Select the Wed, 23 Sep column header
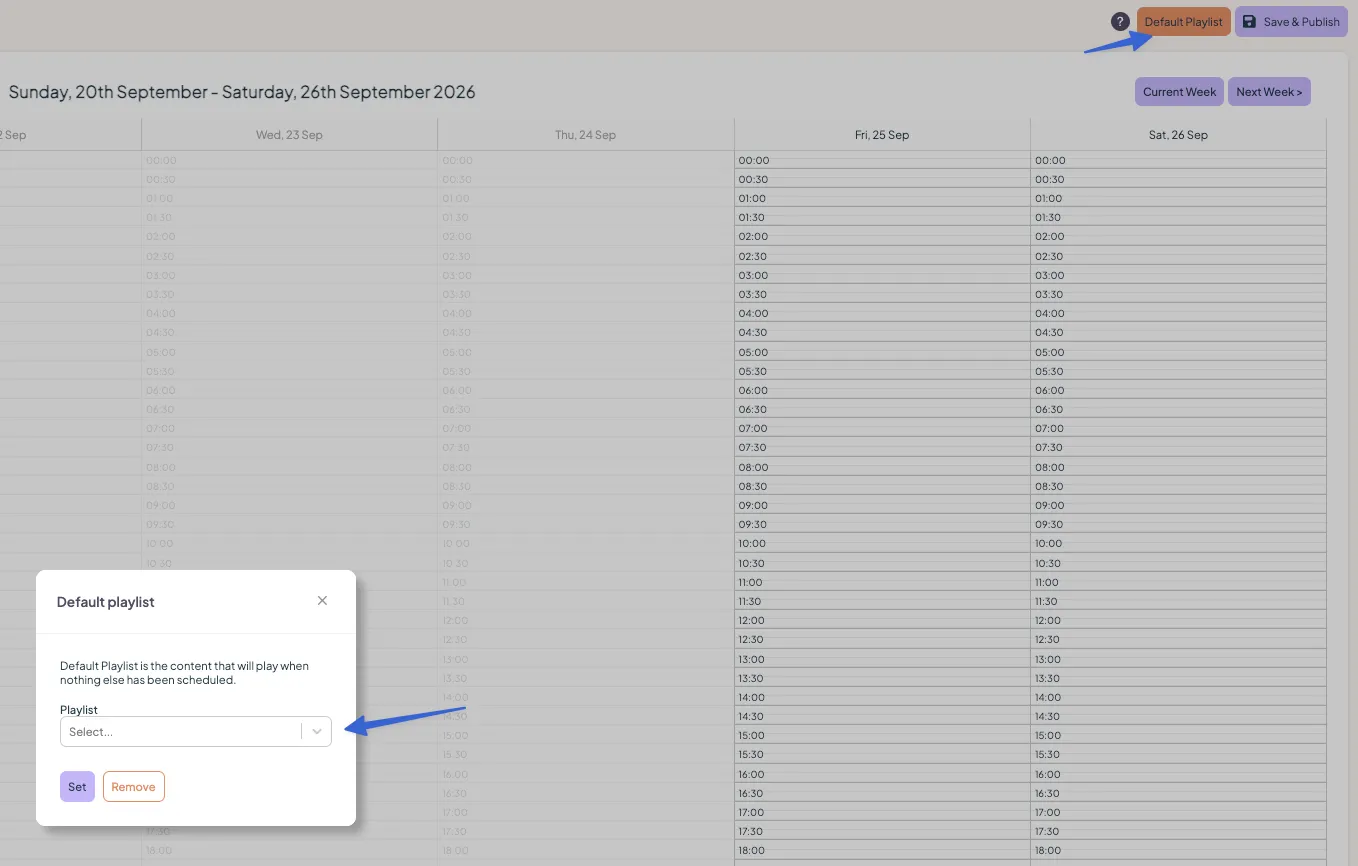Viewport: 1358px width, 866px height. point(290,135)
